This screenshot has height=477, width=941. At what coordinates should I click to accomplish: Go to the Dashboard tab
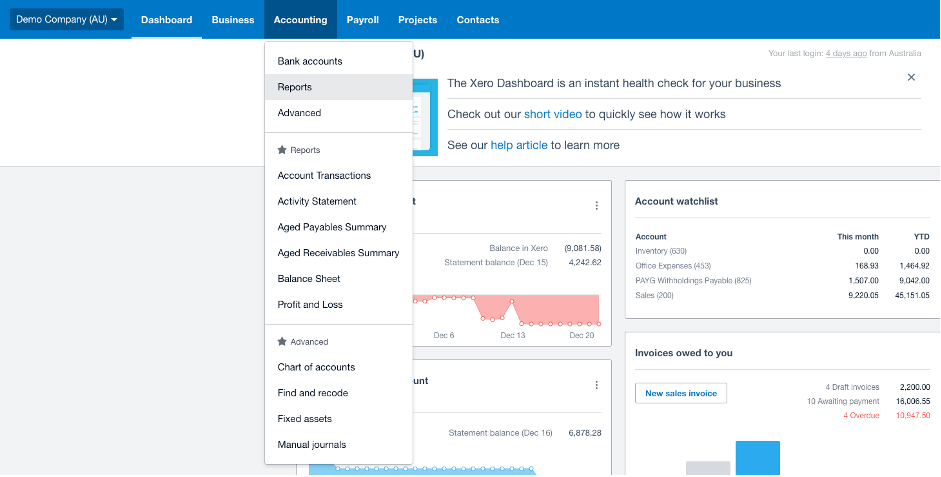pyautogui.click(x=166, y=20)
